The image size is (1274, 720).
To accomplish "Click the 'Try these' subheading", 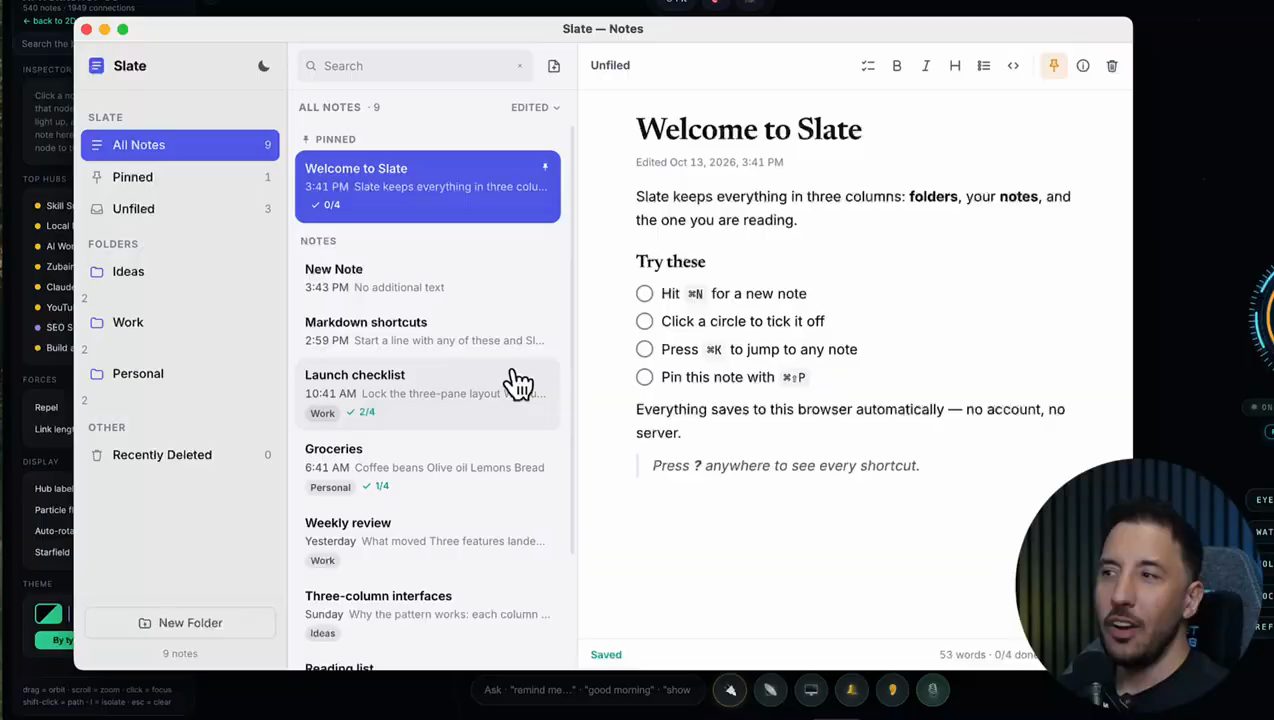I will click(670, 262).
